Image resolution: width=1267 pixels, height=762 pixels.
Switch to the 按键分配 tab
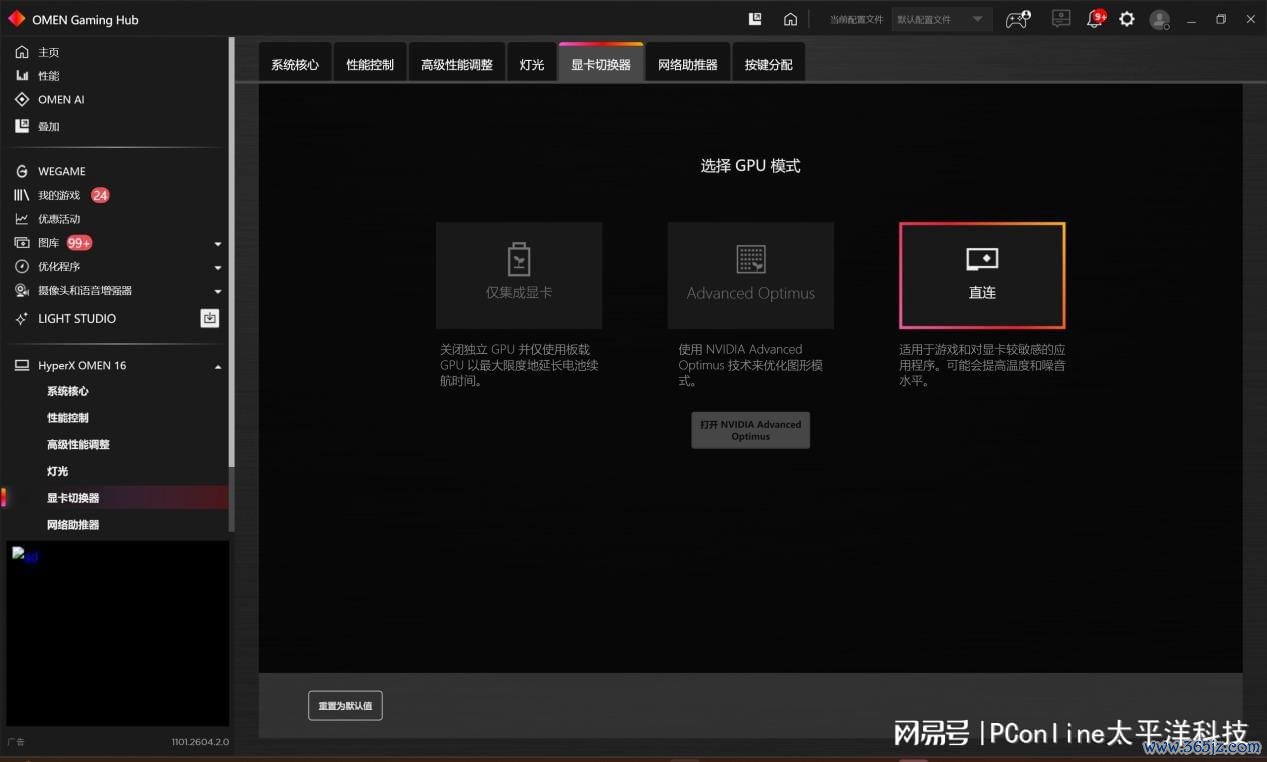pyautogui.click(x=769, y=64)
